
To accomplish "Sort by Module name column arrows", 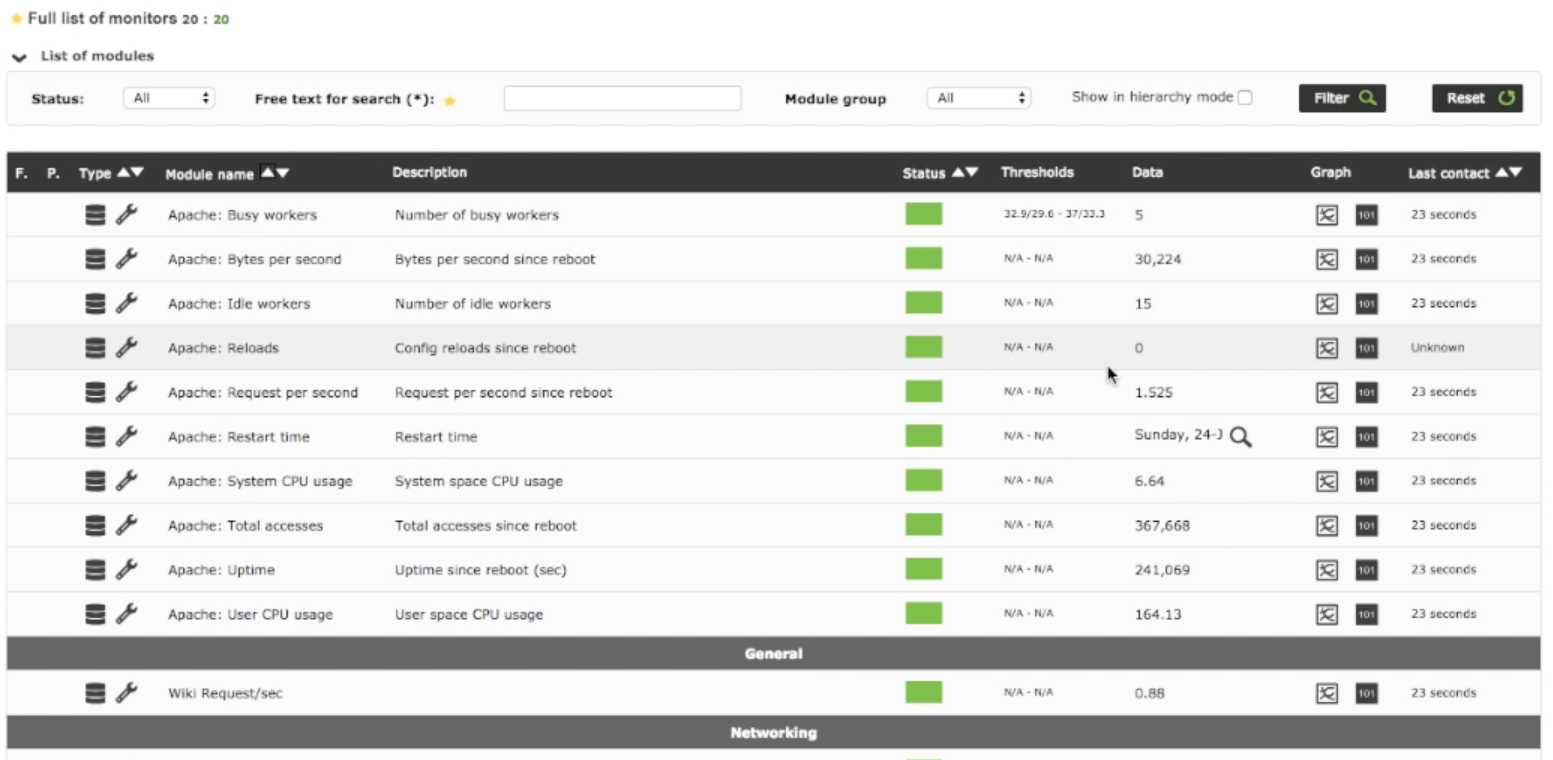I will point(275,173).
